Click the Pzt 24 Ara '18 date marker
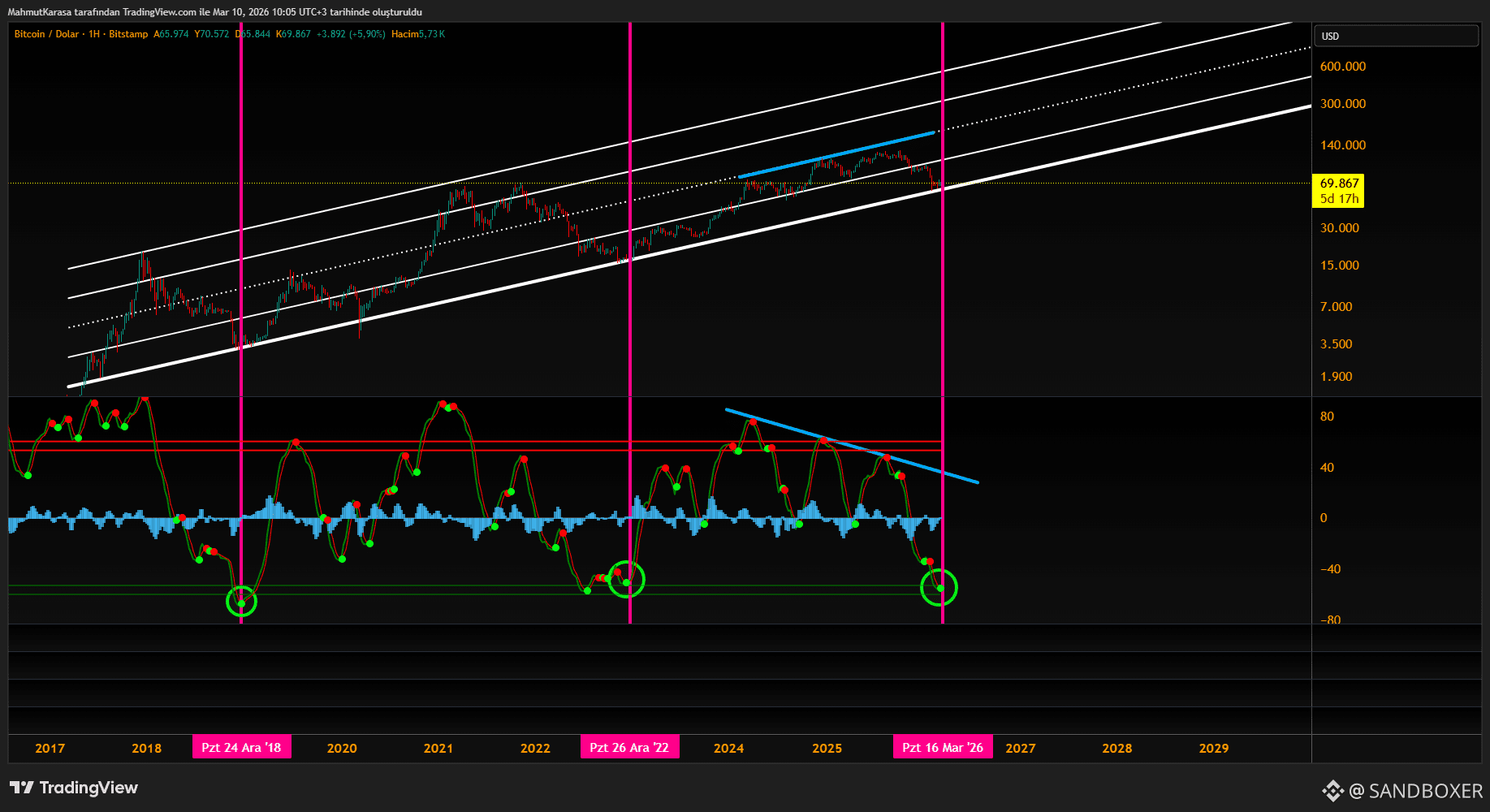The height and width of the screenshot is (812, 1490). [241, 747]
